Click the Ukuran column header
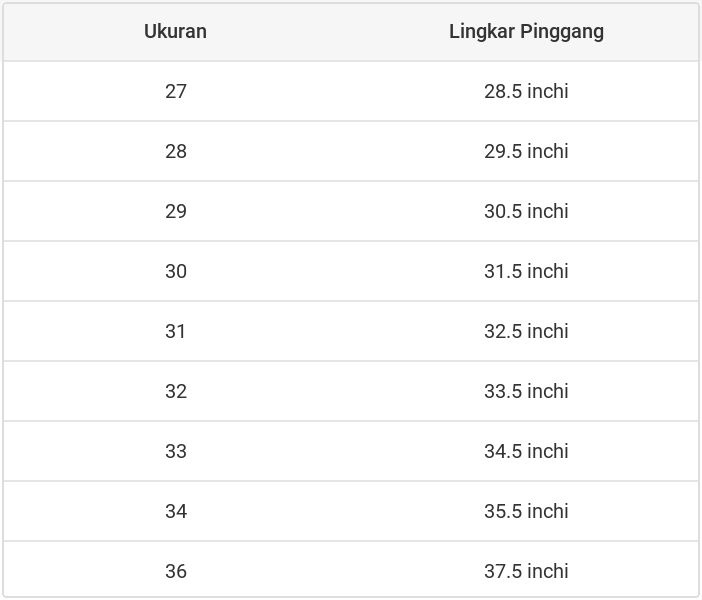 click(175, 31)
